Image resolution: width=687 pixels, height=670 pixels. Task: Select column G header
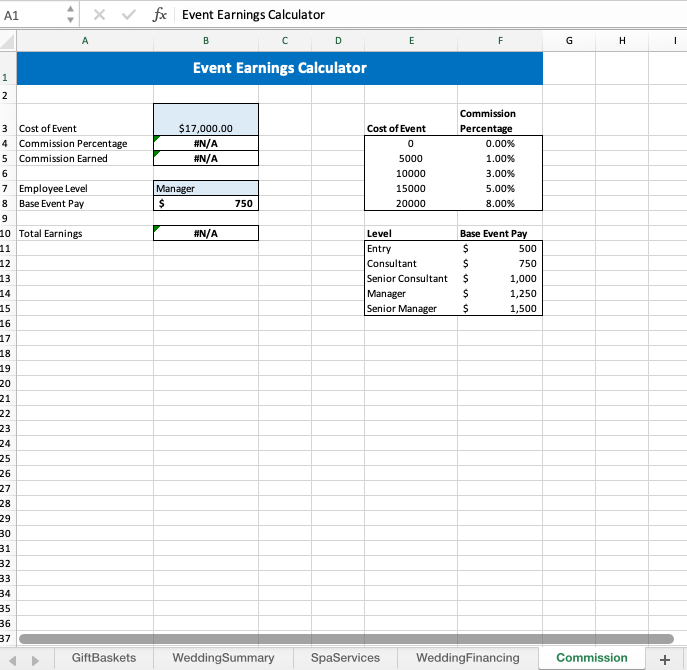pos(569,41)
